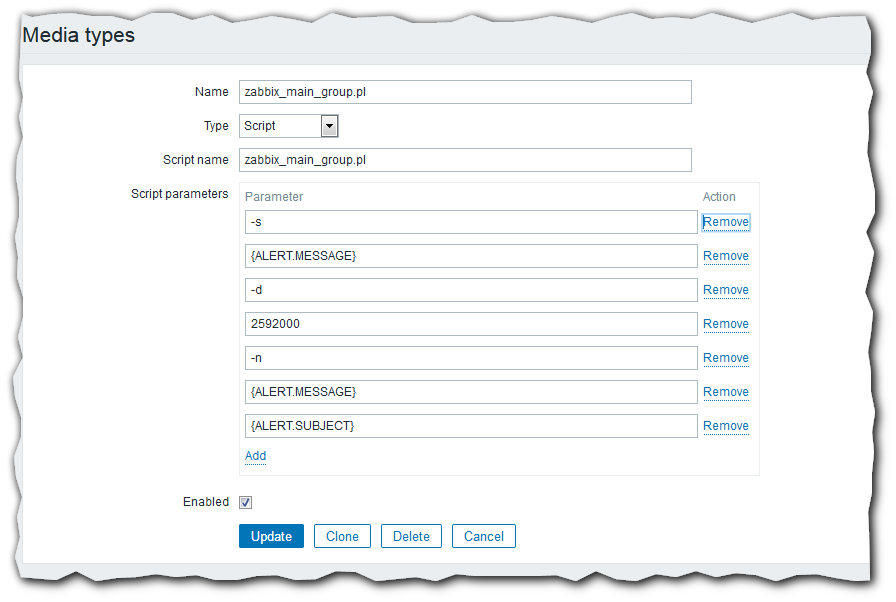Click the Script name input field
Image resolution: width=896 pixels, height=602 pixels.
point(465,160)
